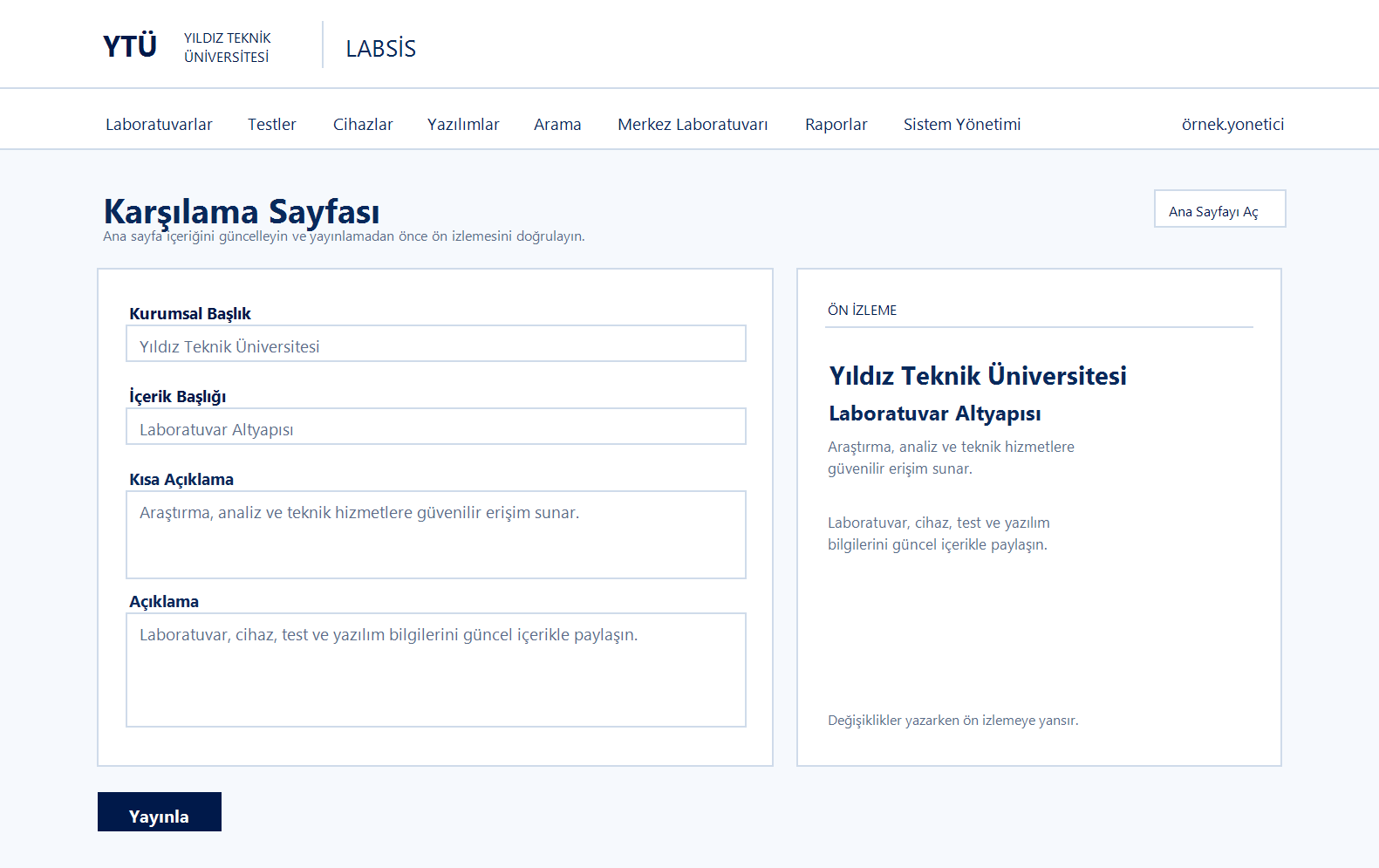1379x868 pixels.
Task: Click the note Değişiklikler yazarken ön izlemeye yansır
Action: pyautogui.click(x=953, y=721)
